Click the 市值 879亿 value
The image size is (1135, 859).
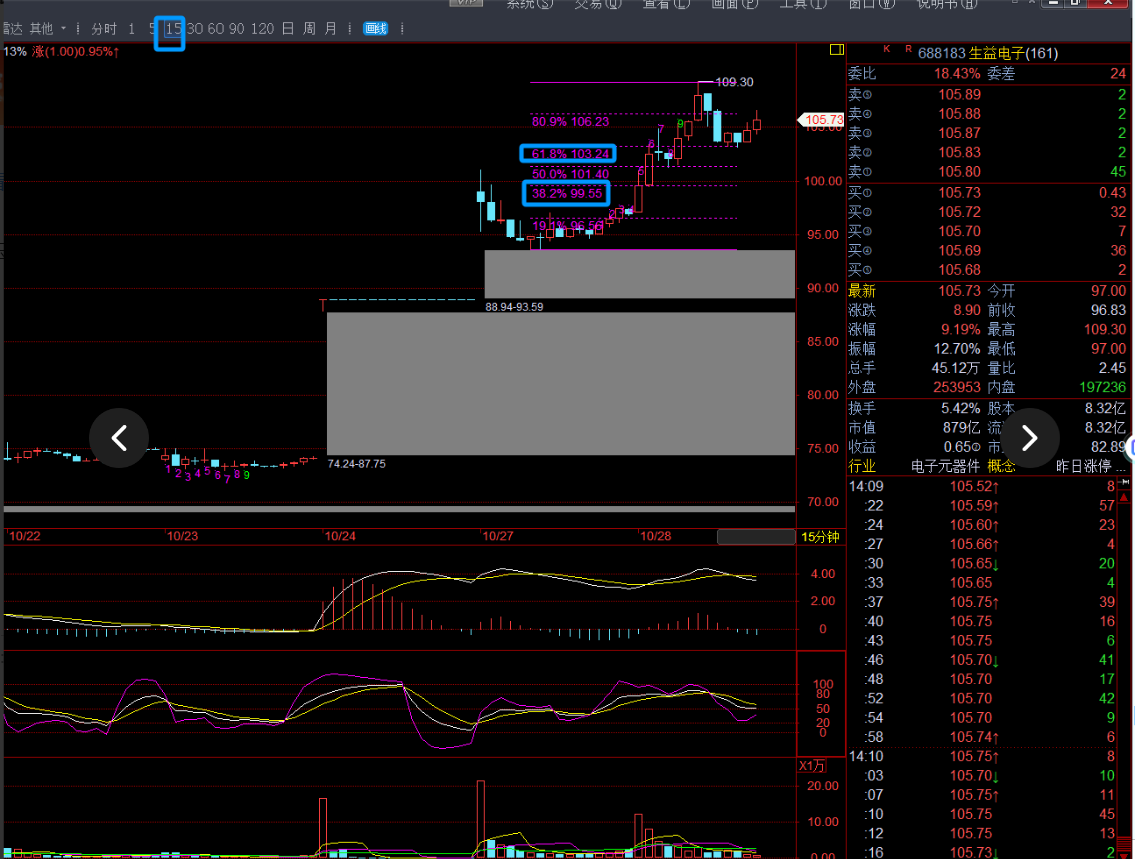961,428
